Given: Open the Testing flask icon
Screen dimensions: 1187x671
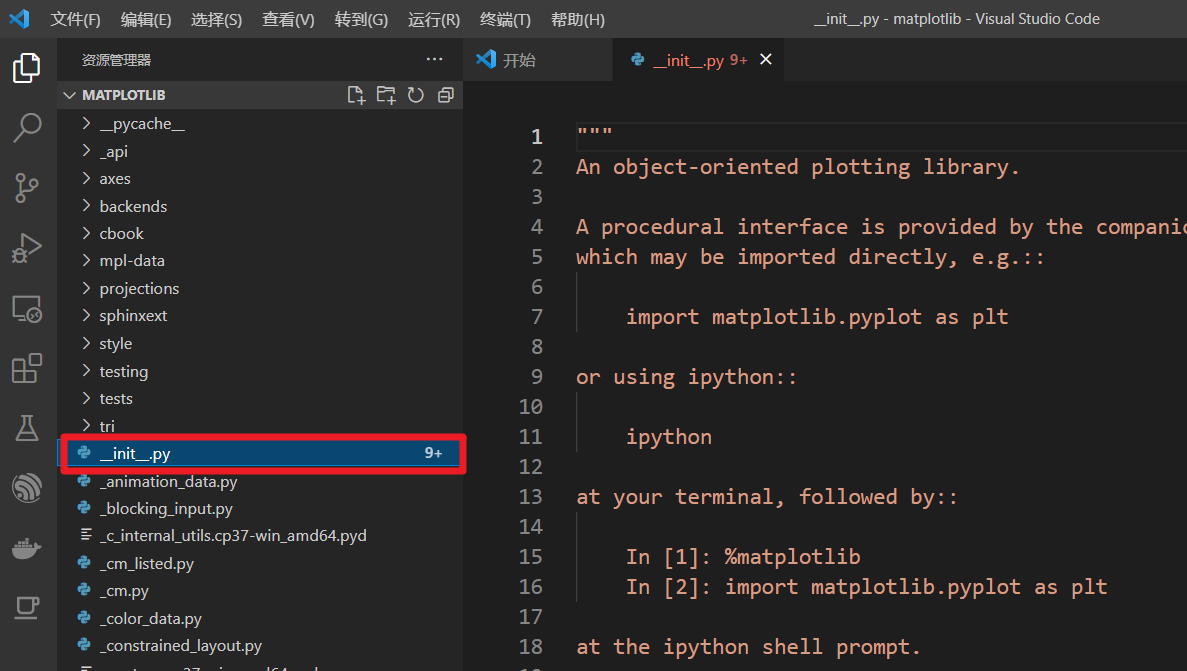Looking at the screenshot, I should pos(27,428).
